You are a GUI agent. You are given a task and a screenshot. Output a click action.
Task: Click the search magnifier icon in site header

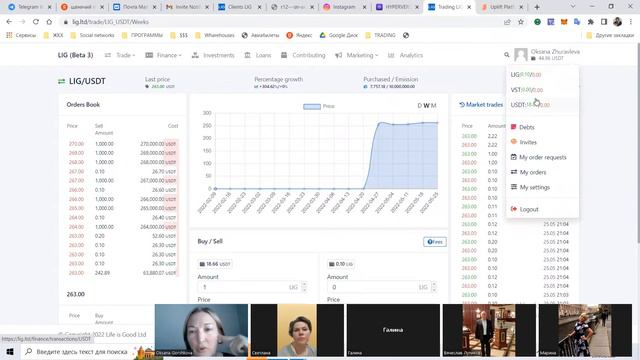pos(507,55)
